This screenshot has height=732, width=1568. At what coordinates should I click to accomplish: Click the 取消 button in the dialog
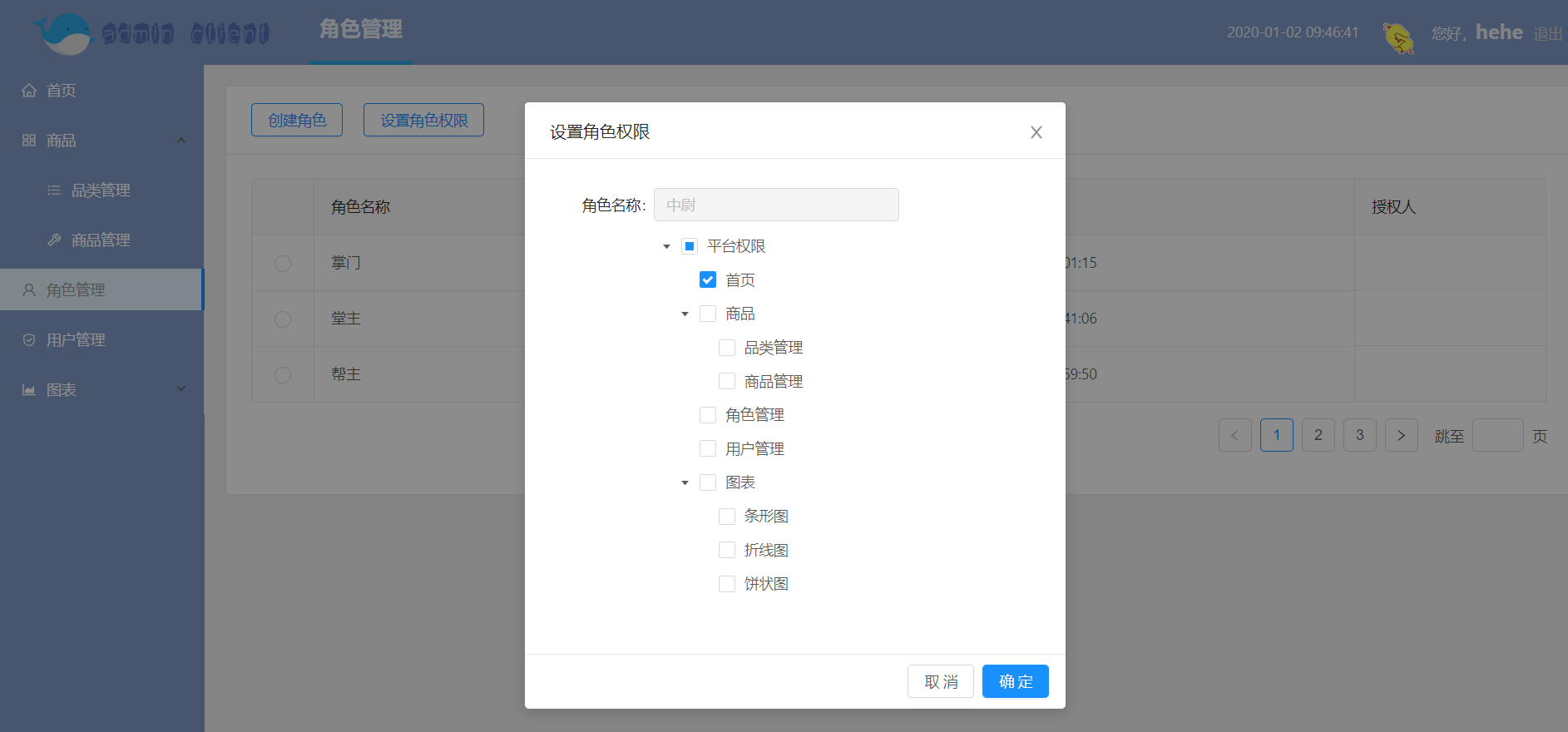pos(941,681)
